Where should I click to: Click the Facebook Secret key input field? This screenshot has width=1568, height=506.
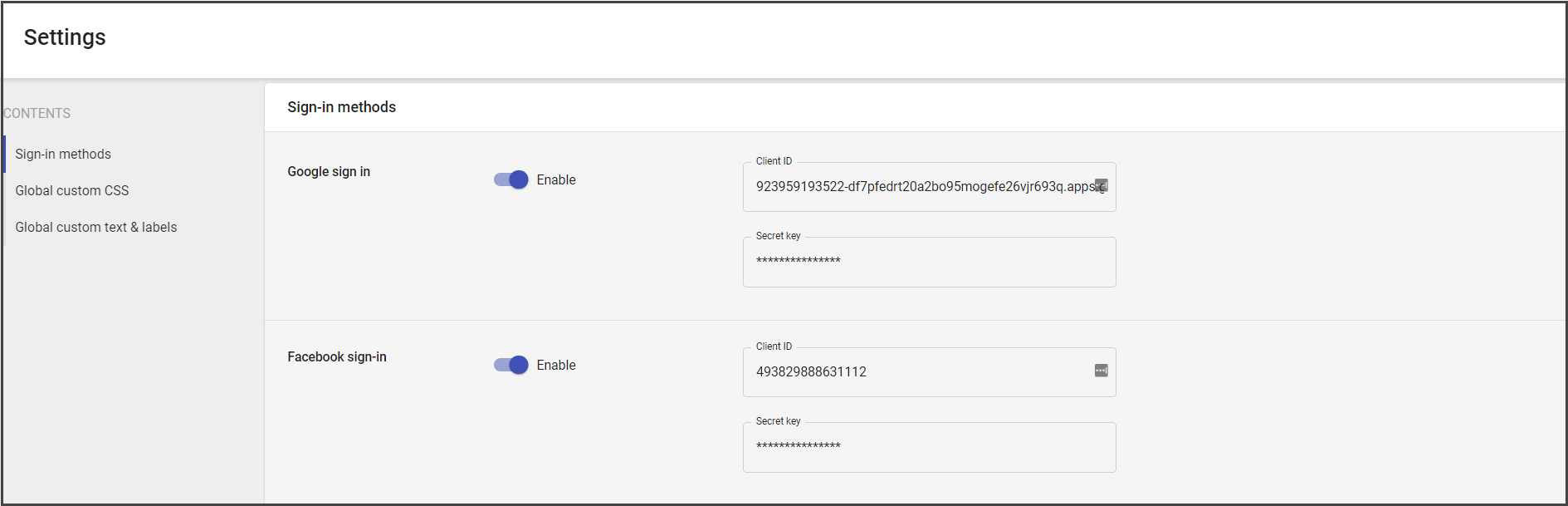(929, 447)
